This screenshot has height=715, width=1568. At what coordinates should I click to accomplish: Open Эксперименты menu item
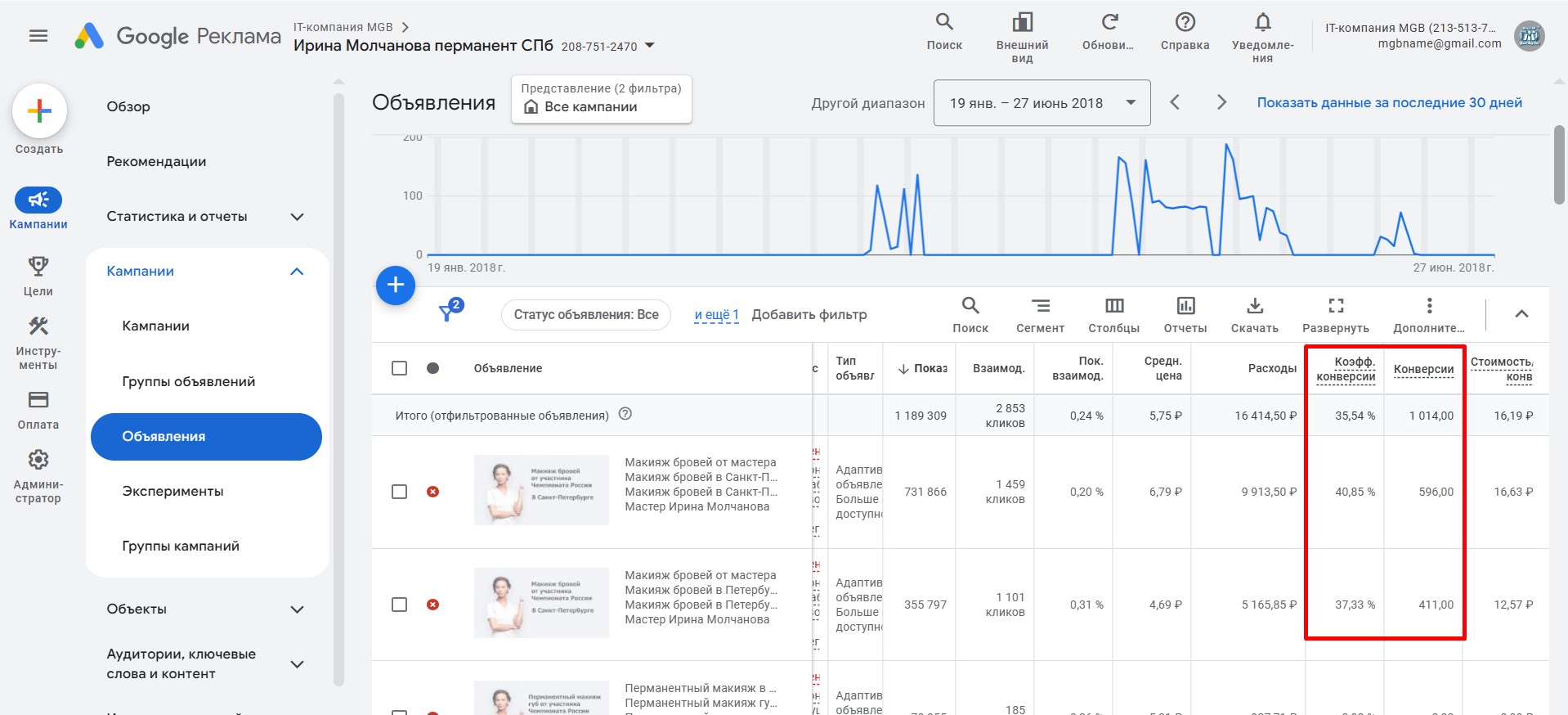[172, 491]
